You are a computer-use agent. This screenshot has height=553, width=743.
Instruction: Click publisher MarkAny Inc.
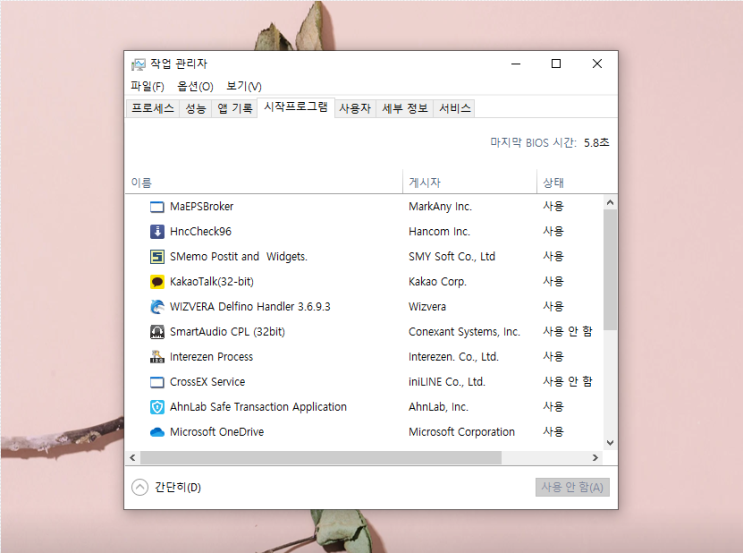coord(440,207)
